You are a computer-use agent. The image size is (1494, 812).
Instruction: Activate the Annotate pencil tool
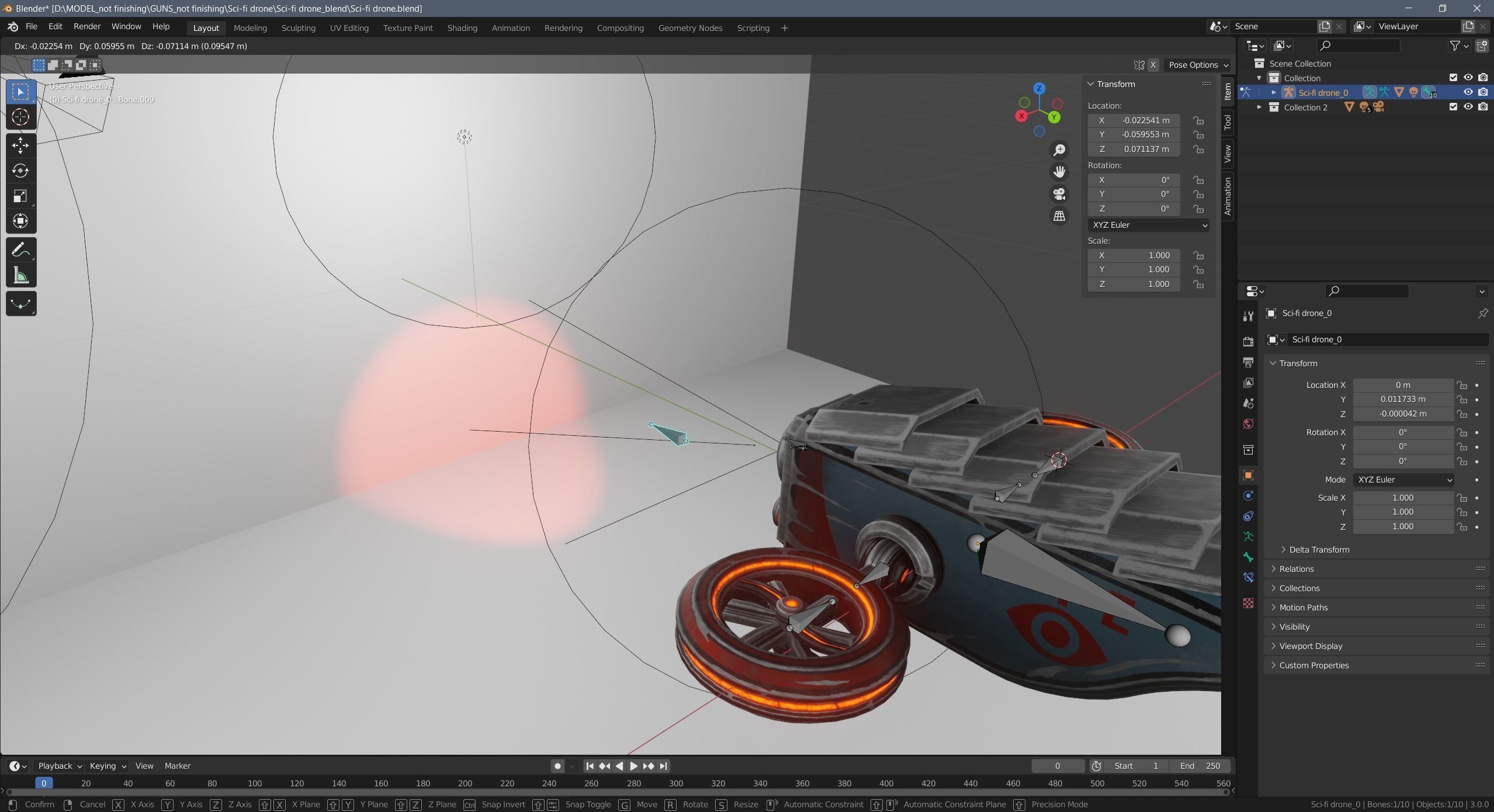(21, 250)
